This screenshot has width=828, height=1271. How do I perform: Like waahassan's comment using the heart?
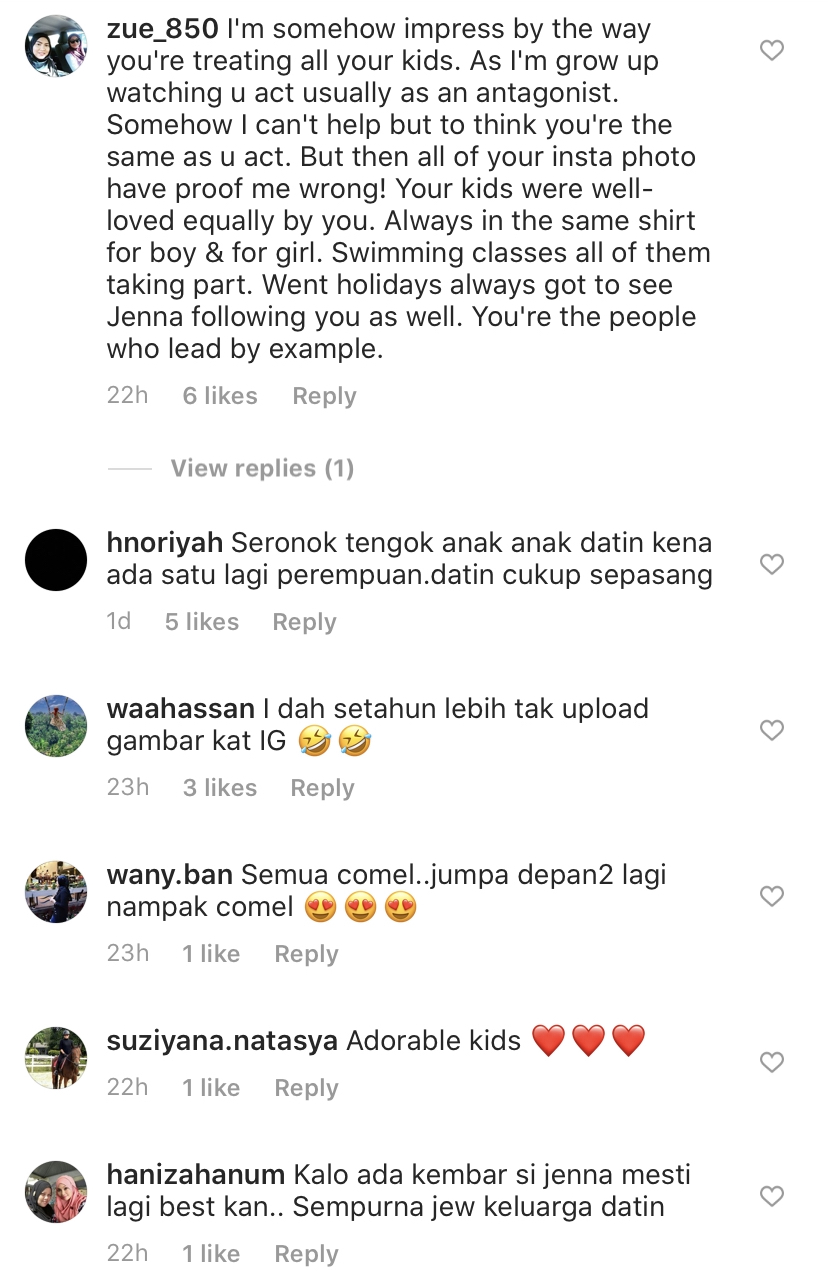pyautogui.click(x=772, y=730)
